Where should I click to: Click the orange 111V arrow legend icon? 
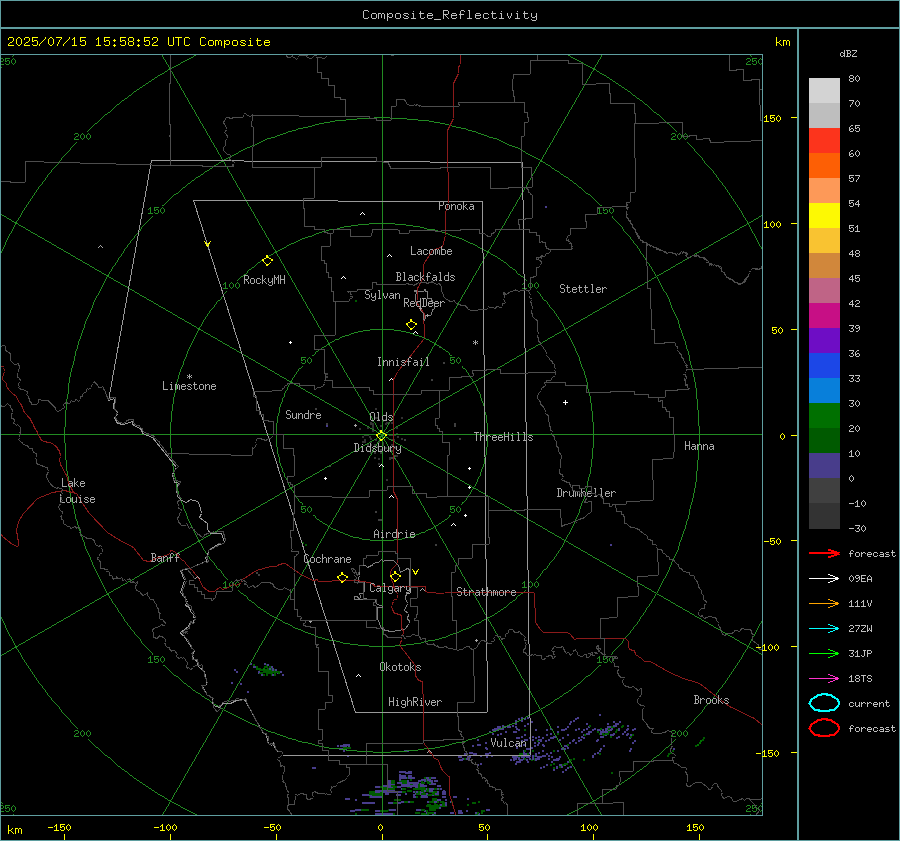(824, 603)
